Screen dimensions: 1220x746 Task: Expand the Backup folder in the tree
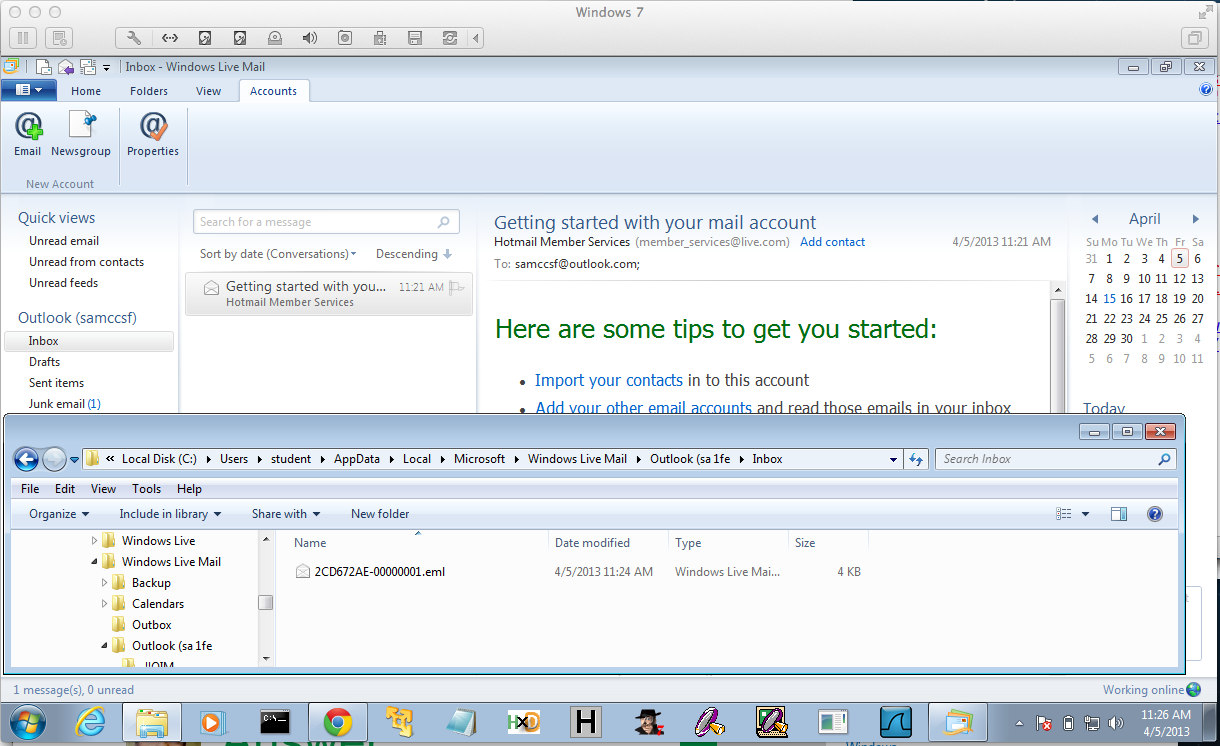pos(105,582)
